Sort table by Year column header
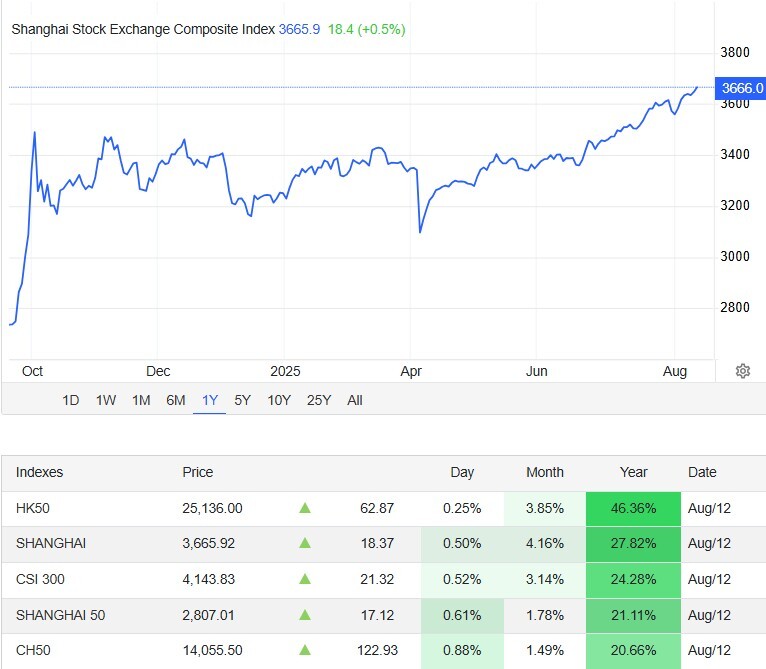The height and width of the screenshot is (669, 766). (633, 472)
